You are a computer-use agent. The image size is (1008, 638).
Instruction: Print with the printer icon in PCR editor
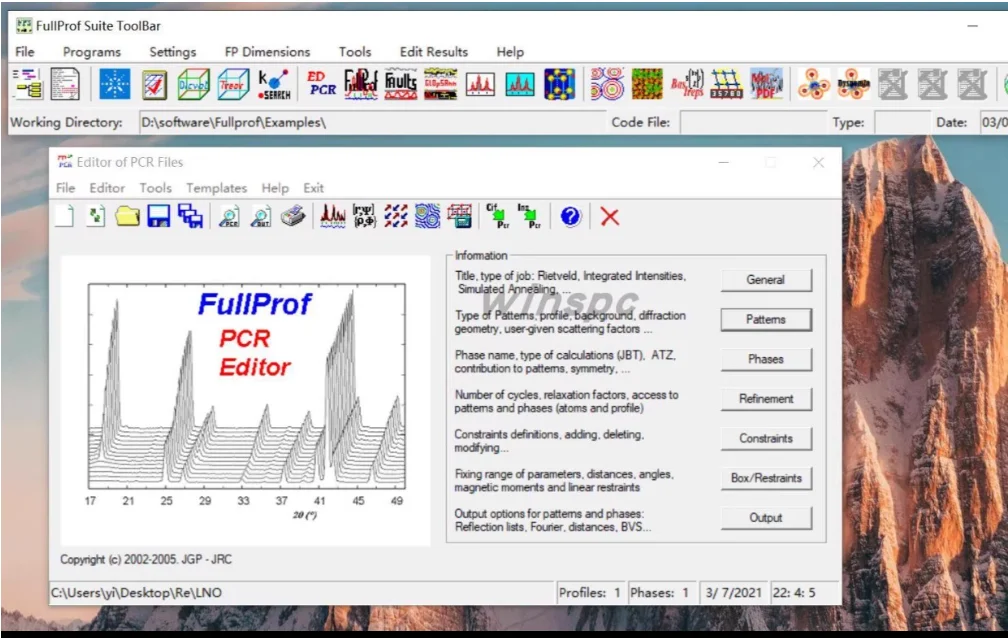coord(292,216)
